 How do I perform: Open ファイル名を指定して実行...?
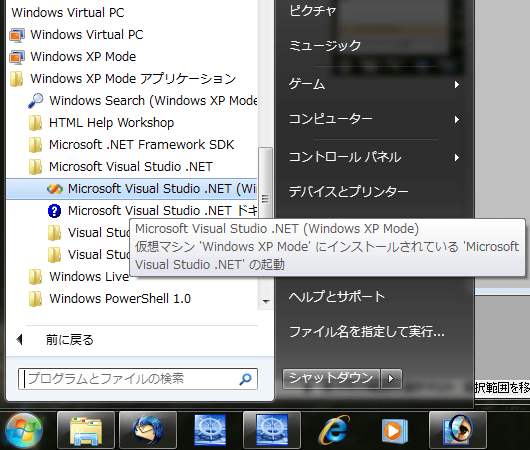pos(367,332)
